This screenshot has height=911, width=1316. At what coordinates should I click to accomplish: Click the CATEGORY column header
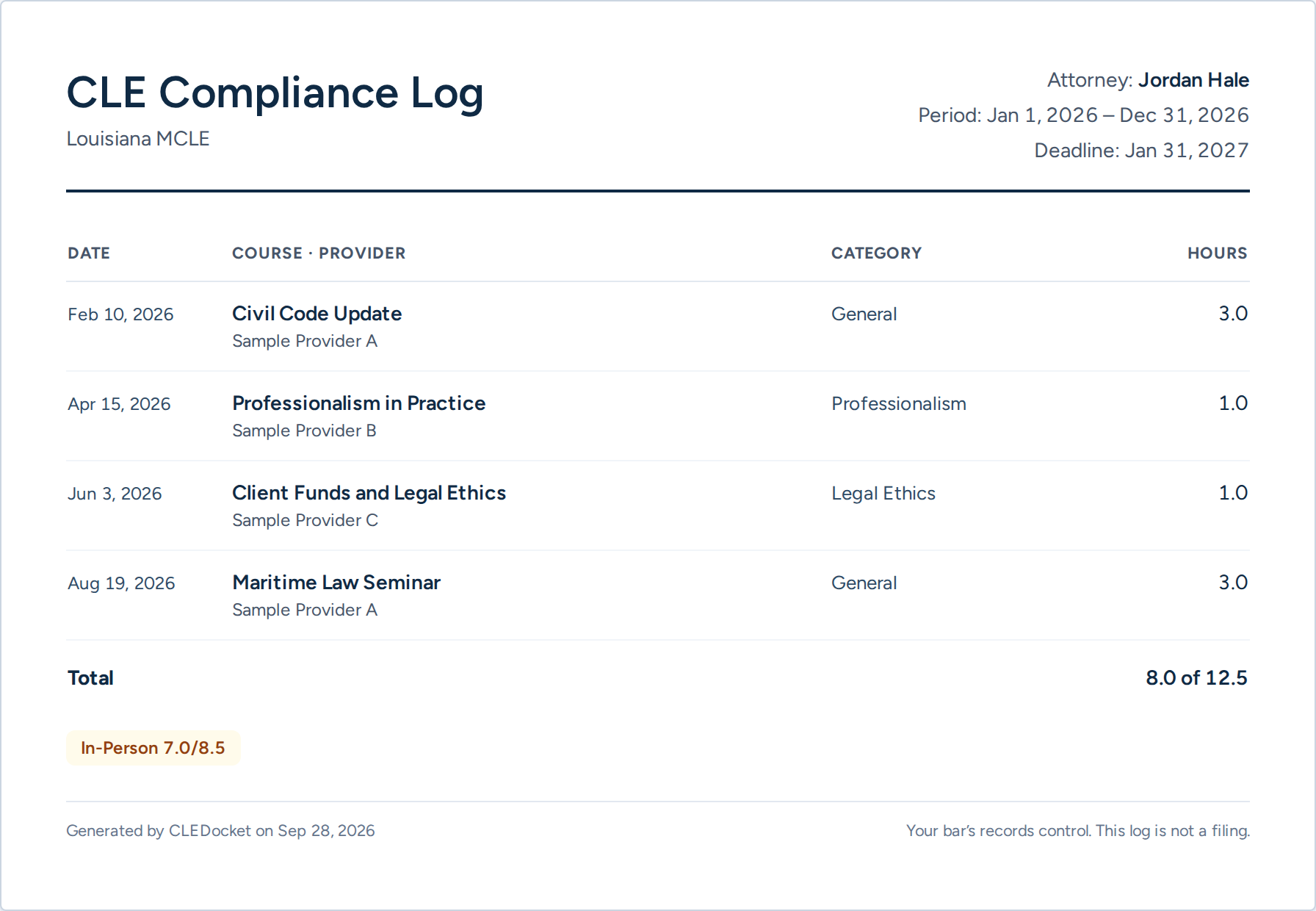tap(876, 253)
